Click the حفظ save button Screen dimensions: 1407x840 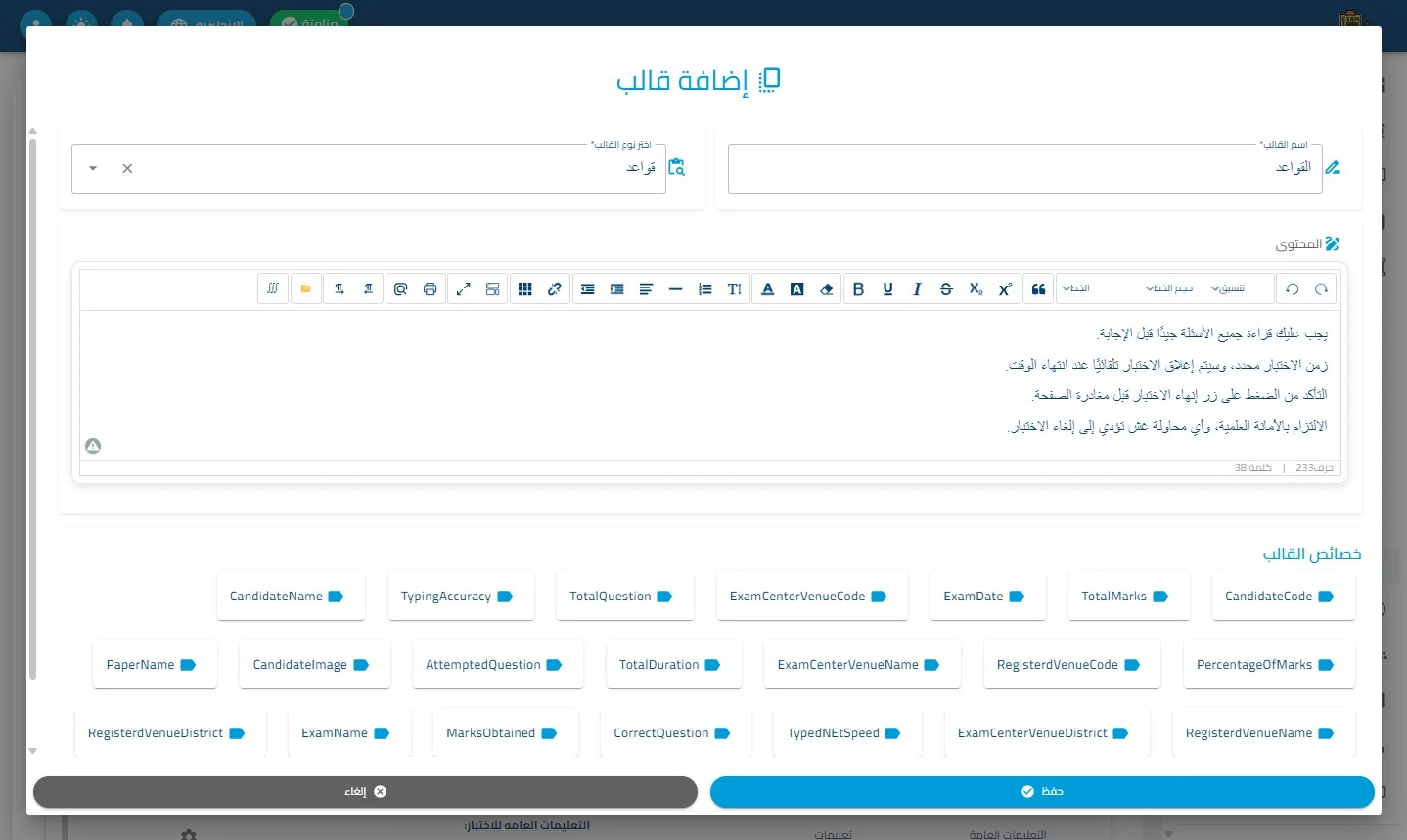(1042, 792)
